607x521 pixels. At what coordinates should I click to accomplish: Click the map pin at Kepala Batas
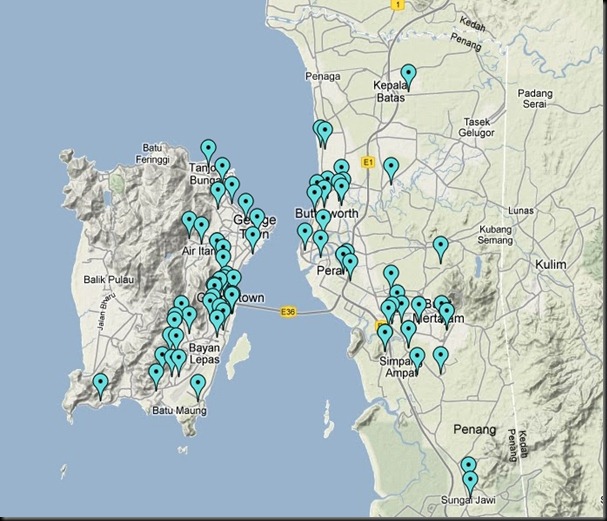click(x=408, y=76)
